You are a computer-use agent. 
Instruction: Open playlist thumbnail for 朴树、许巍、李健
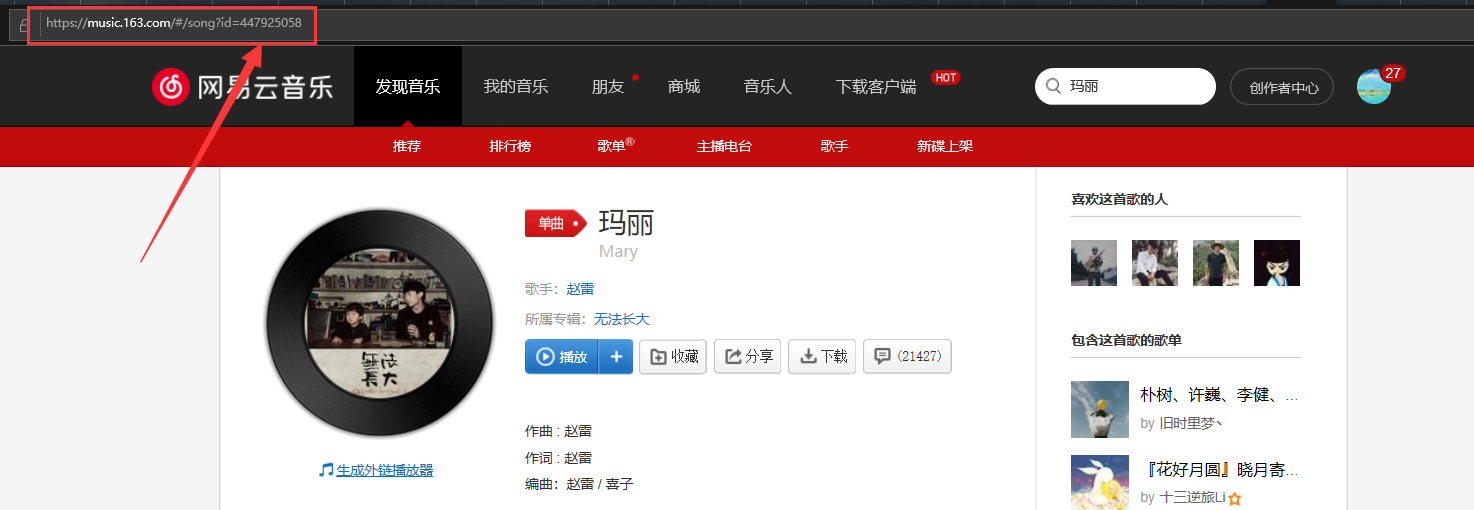pyautogui.click(x=1100, y=409)
